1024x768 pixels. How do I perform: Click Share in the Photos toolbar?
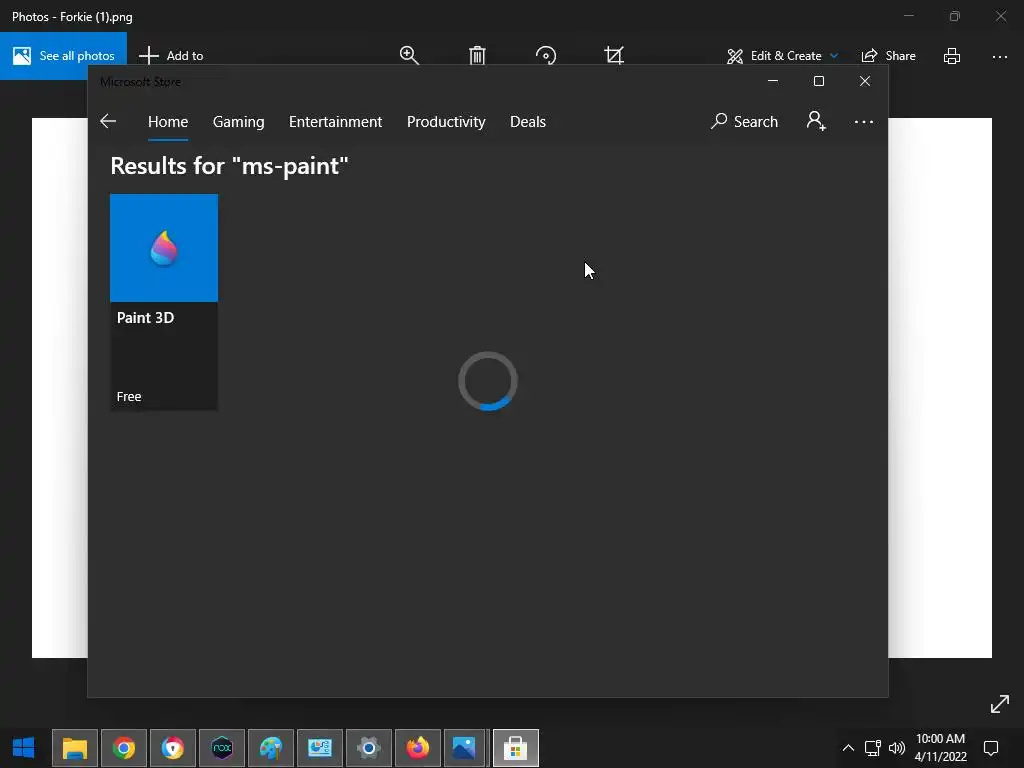point(889,56)
